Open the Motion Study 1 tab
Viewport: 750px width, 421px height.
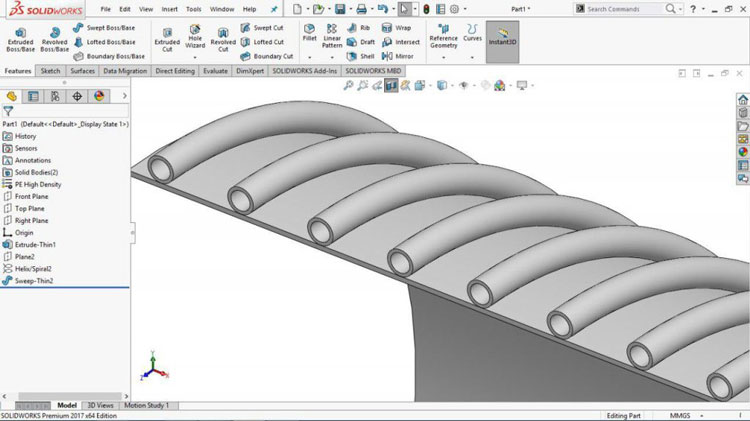point(146,405)
